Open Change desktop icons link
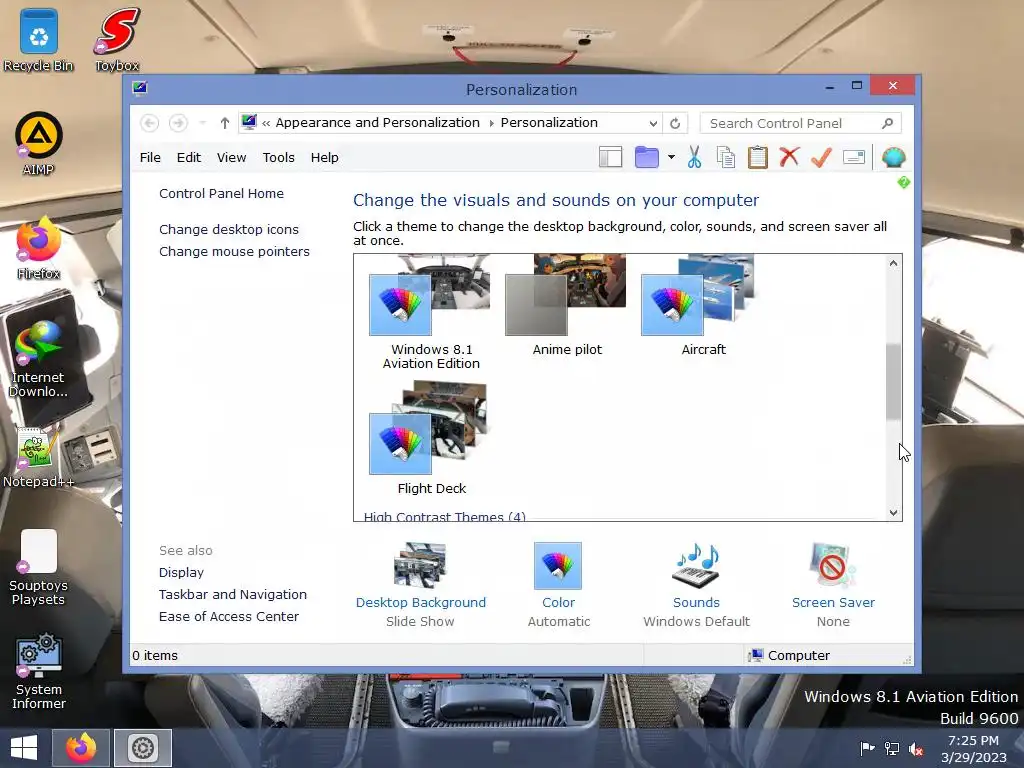The height and width of the screenshot is (768, 1024). (x=229, y=229)
